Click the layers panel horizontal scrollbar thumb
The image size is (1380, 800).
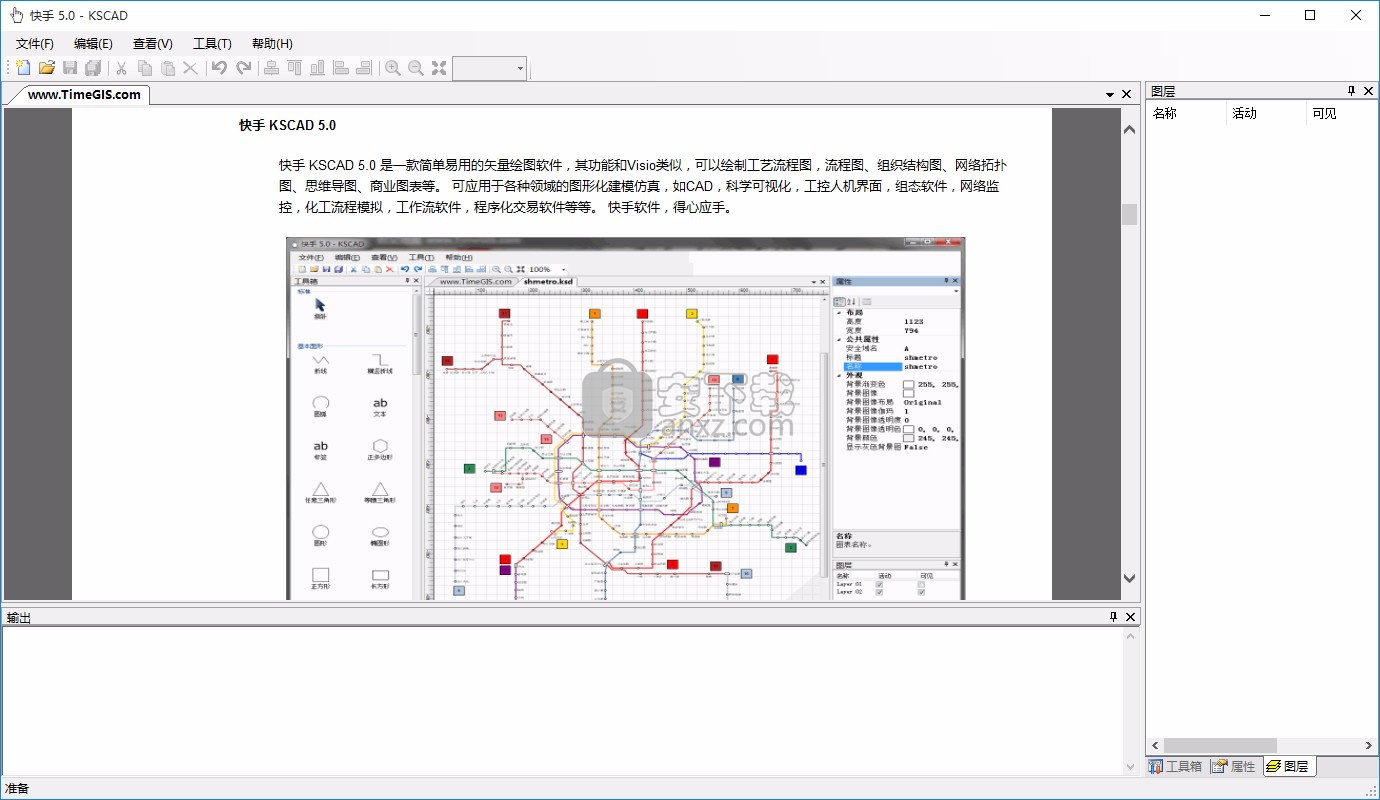point(1220,746)
